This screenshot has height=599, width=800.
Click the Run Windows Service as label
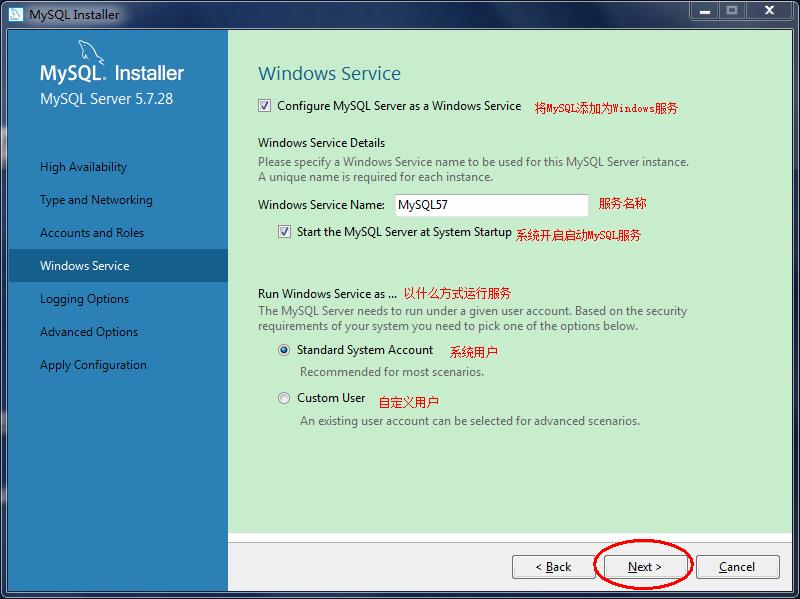click(327, 294)
